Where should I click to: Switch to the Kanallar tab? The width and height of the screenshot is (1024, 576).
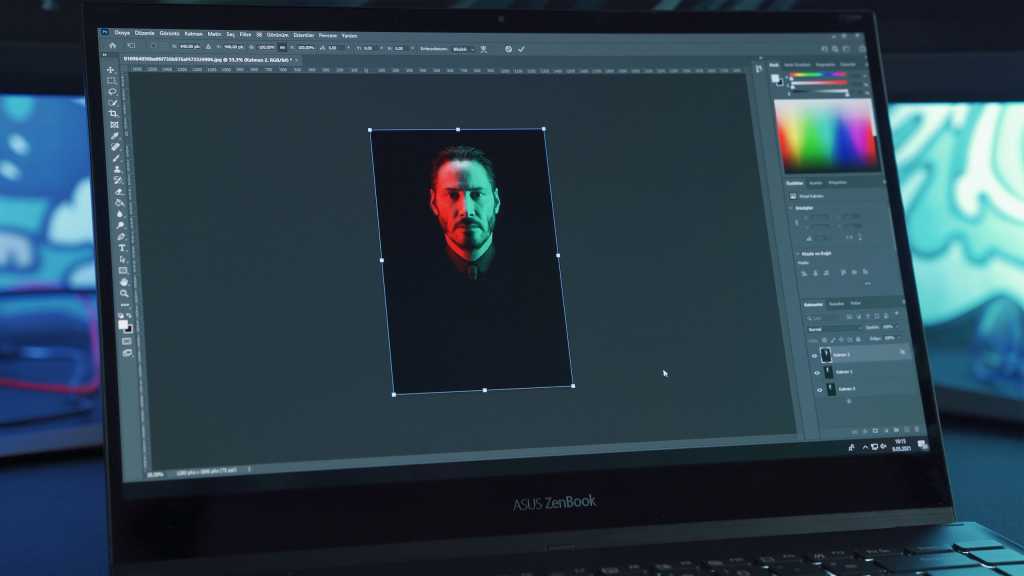pos(838,304)
